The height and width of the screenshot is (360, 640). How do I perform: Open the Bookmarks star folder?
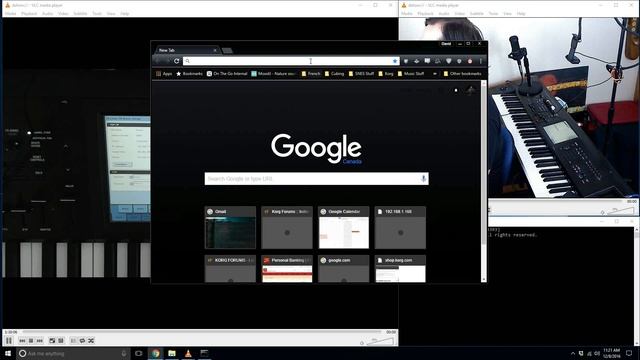[x=189, y=73]
